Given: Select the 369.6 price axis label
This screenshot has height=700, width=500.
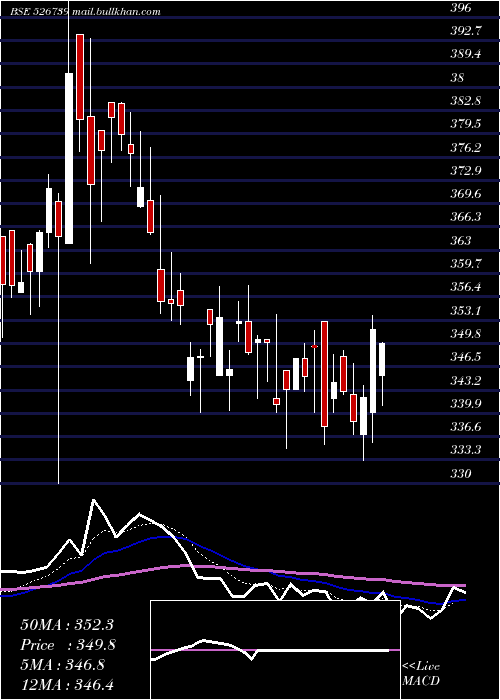Looking at the screenshot, I should click(466, 194).
